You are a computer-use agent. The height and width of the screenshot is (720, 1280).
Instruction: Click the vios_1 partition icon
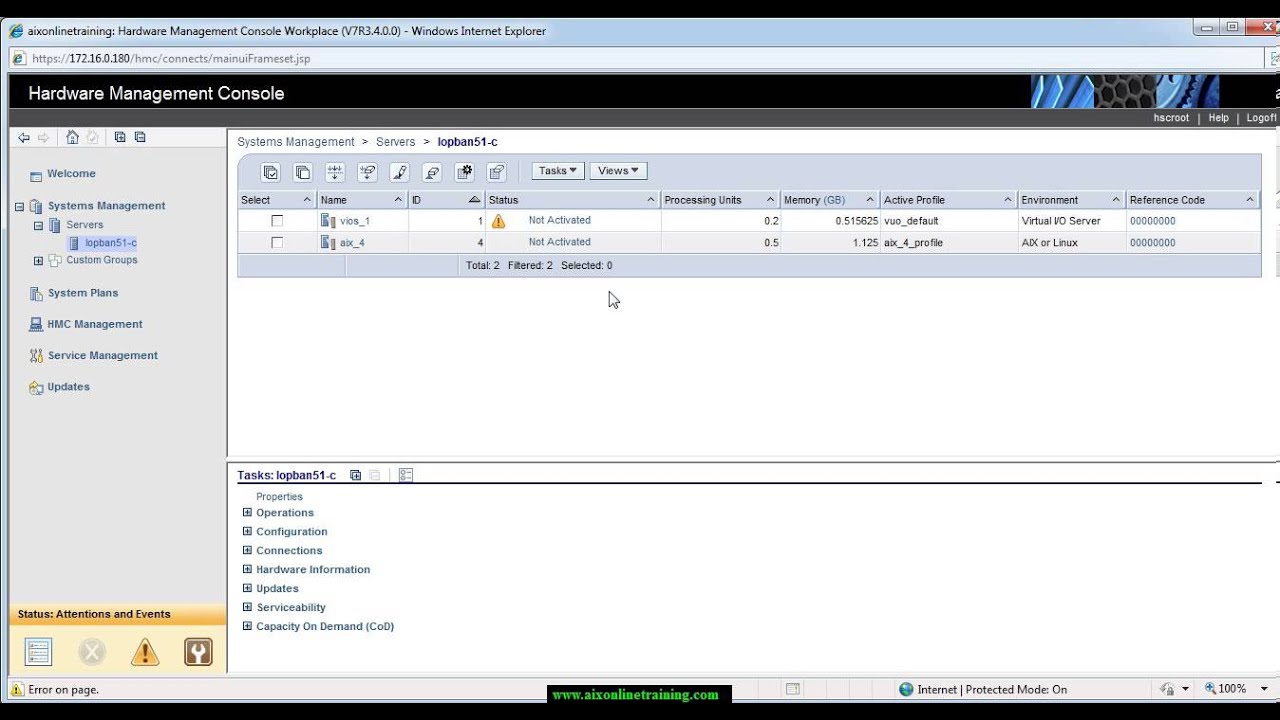coord(328,221)
